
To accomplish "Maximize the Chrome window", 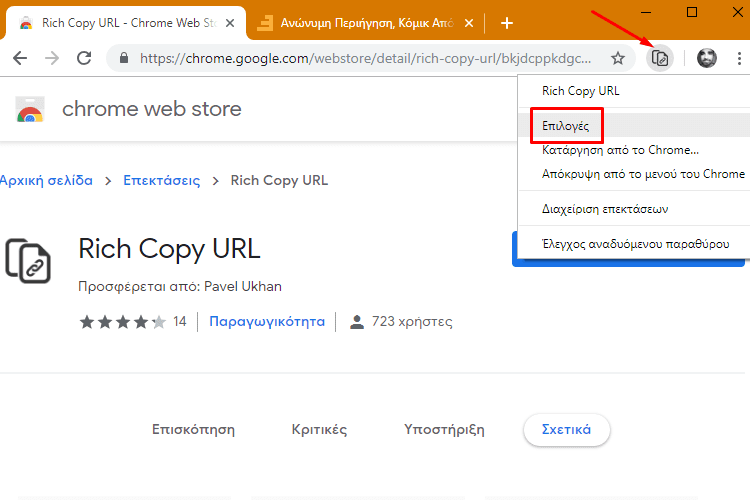I will point(692,12).
